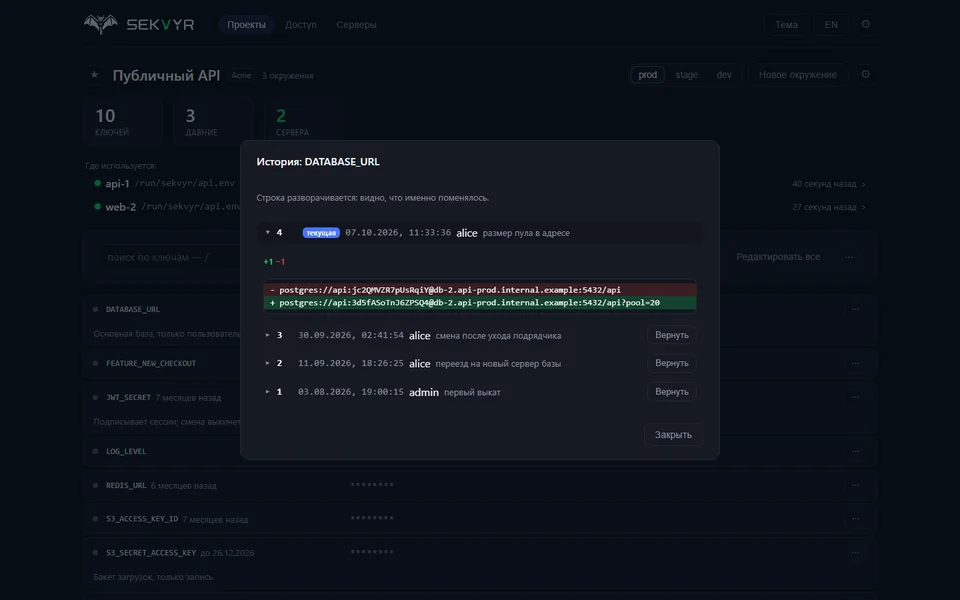Open the Серверы navigation item
The width and height of the screenshot is (960, 600).
[x=356, y=24]
